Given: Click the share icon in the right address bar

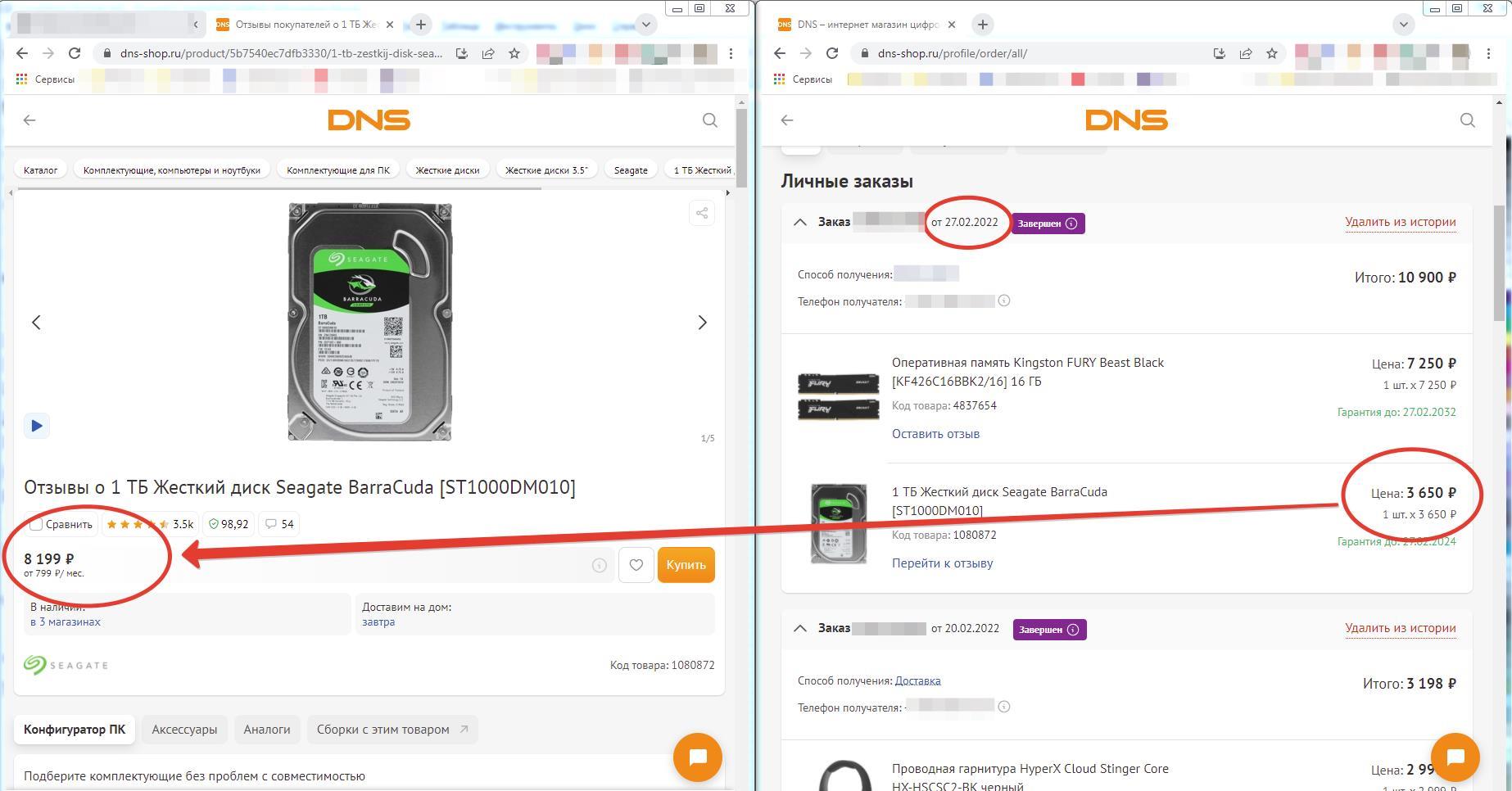Looking at the screenshot, I should 1246,53.
